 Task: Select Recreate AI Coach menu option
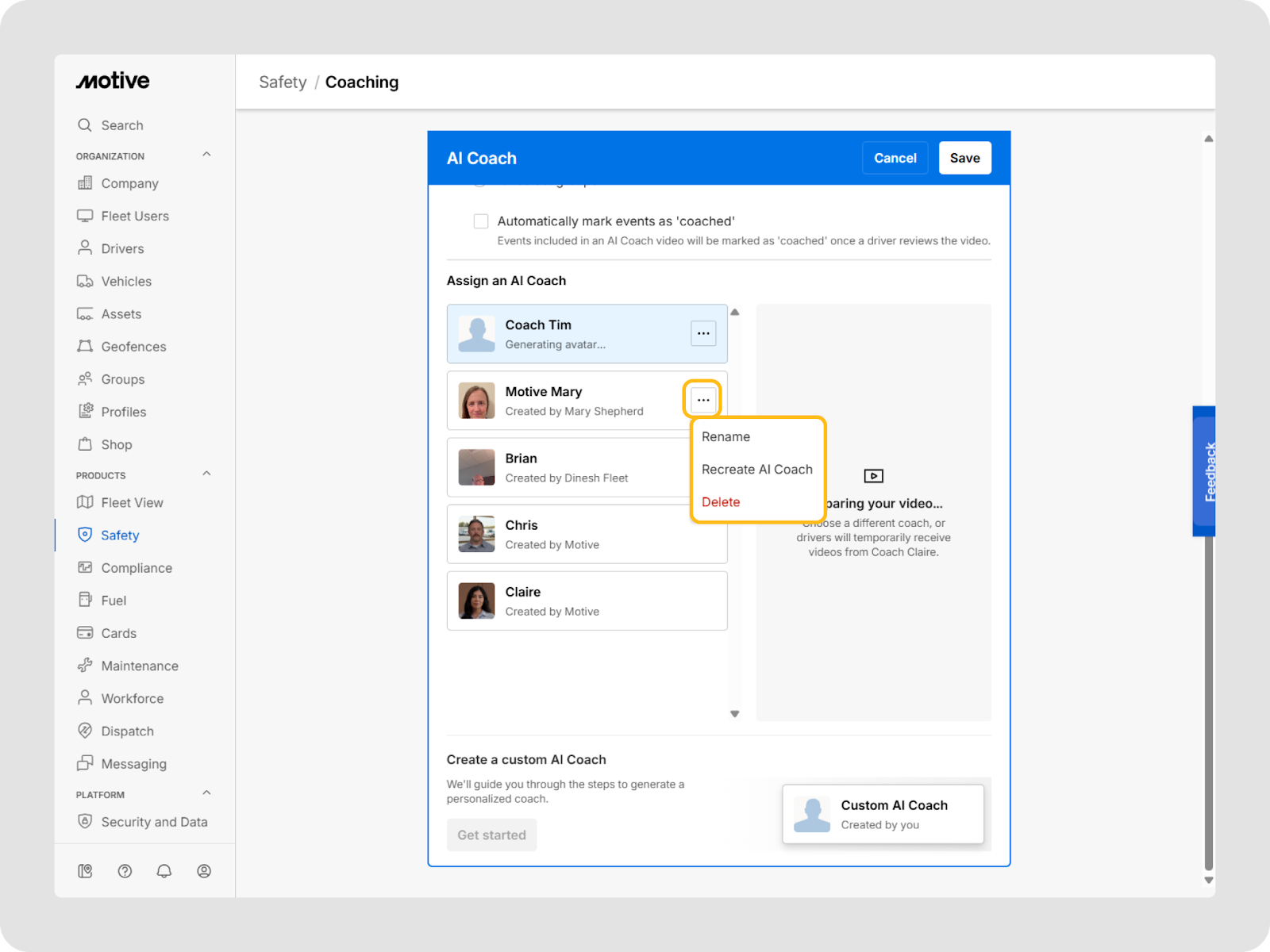[756, 470]
